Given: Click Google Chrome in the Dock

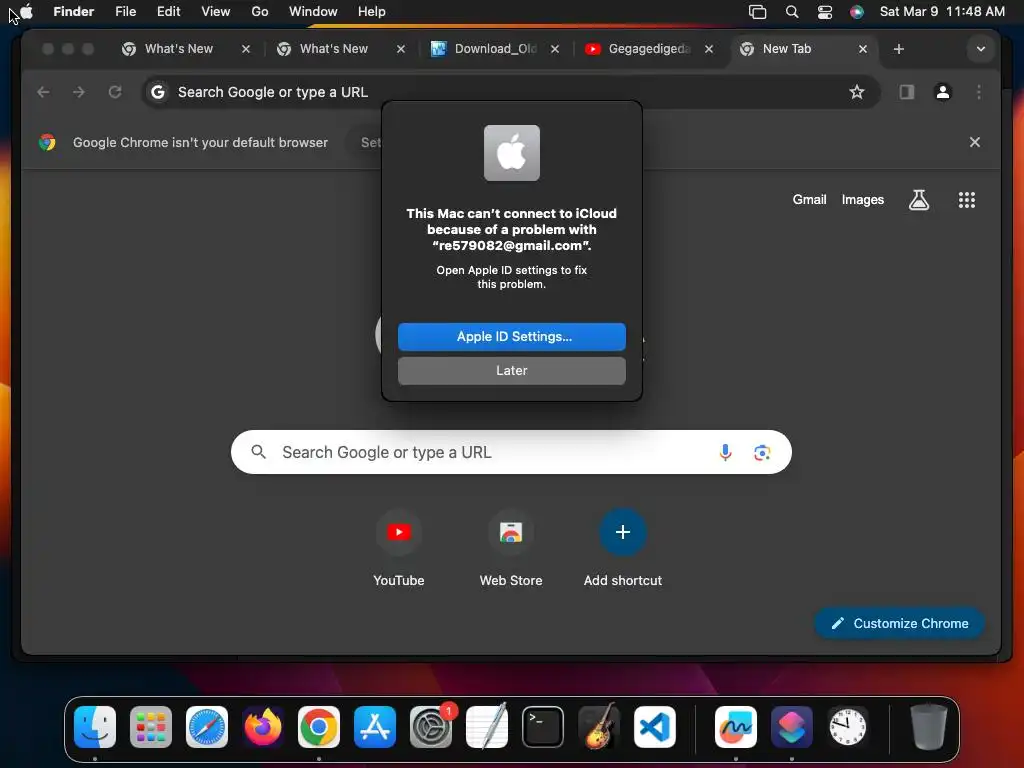Looking at the screenshot, I should point(319,727).
